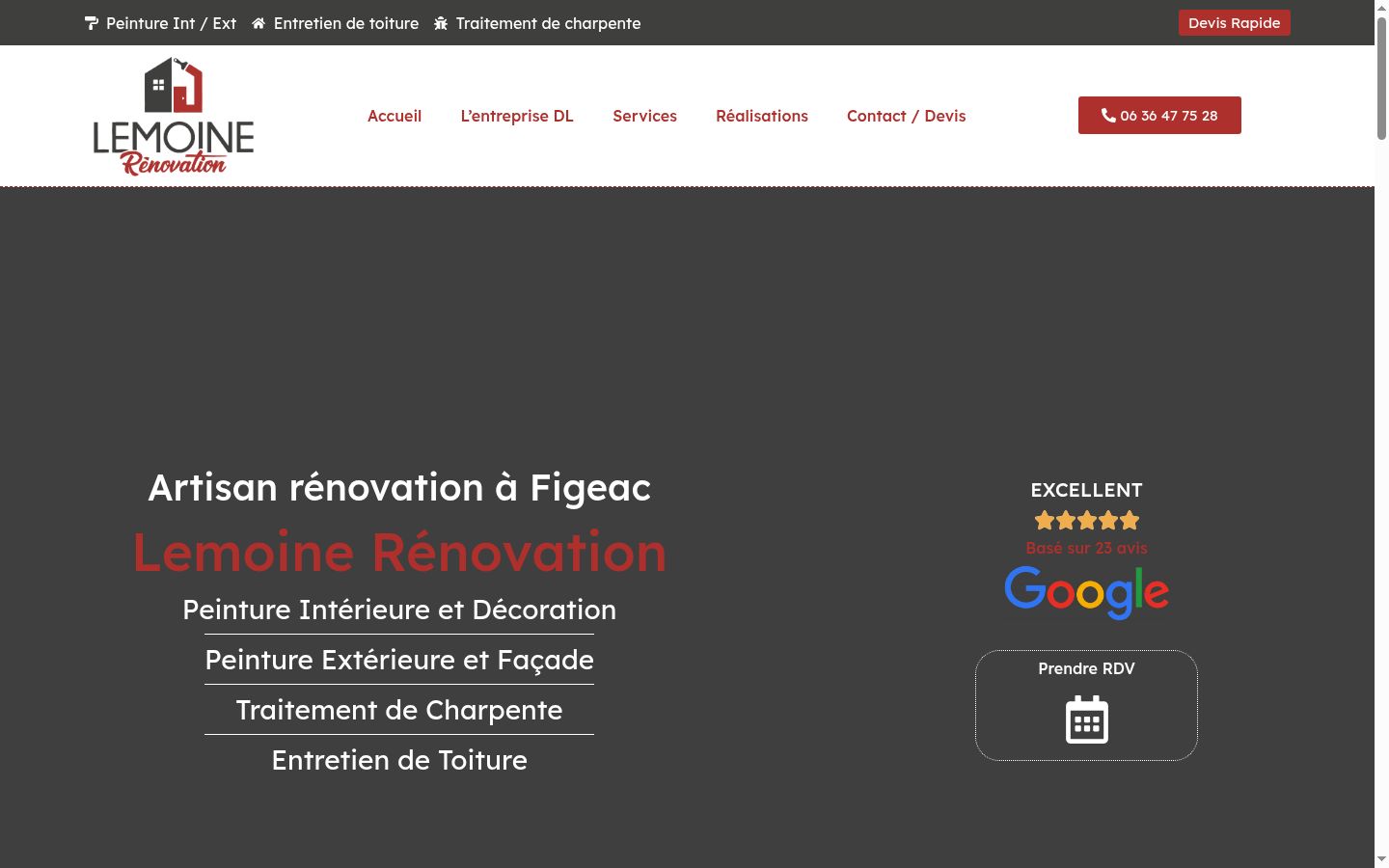Click the paint roller icon
This screenshot has height=868, width=1389.
(92, 23)
